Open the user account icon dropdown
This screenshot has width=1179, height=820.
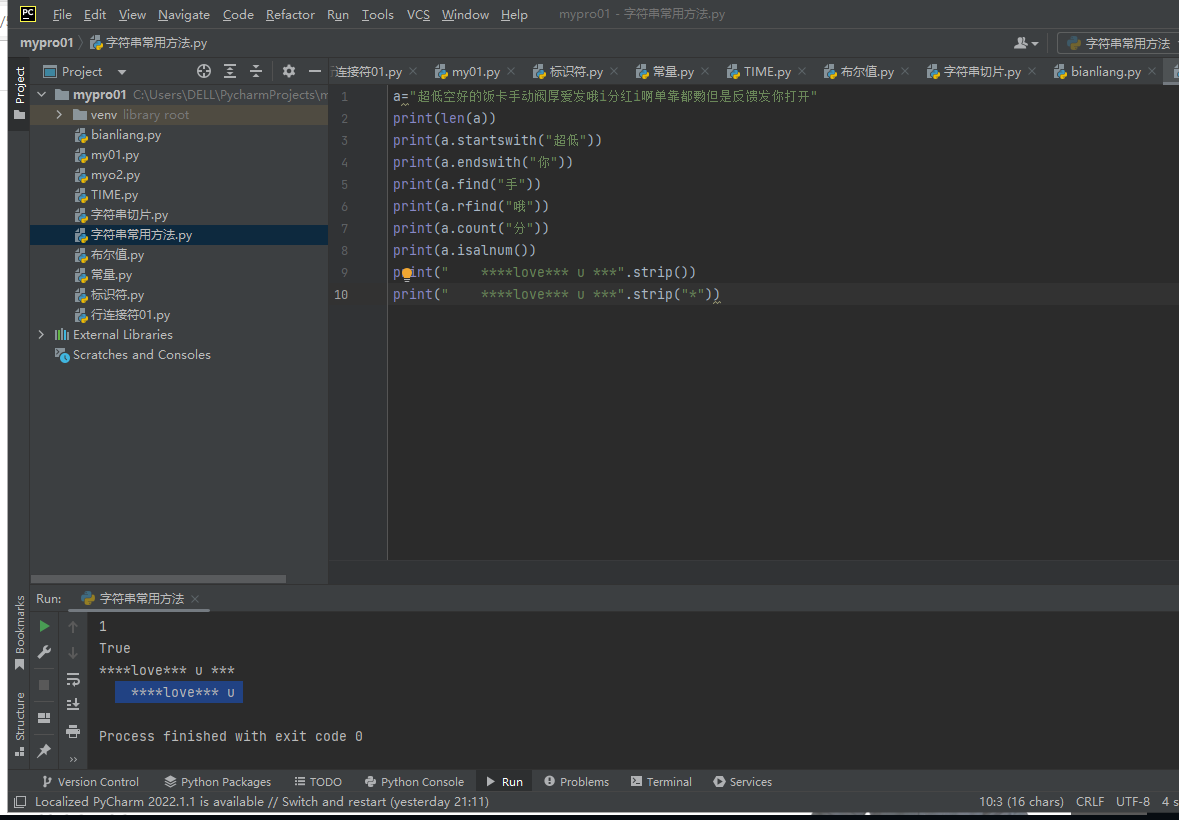tap(1026, 44)
